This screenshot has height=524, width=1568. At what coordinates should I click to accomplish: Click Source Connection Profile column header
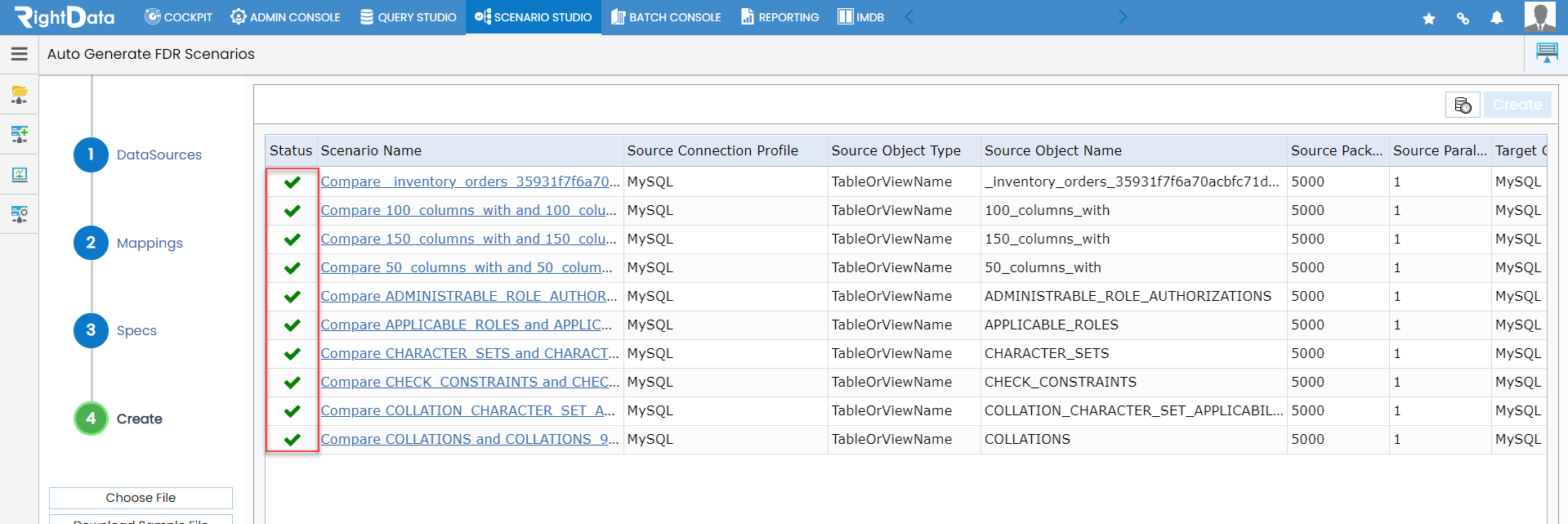tap(726, 150)
